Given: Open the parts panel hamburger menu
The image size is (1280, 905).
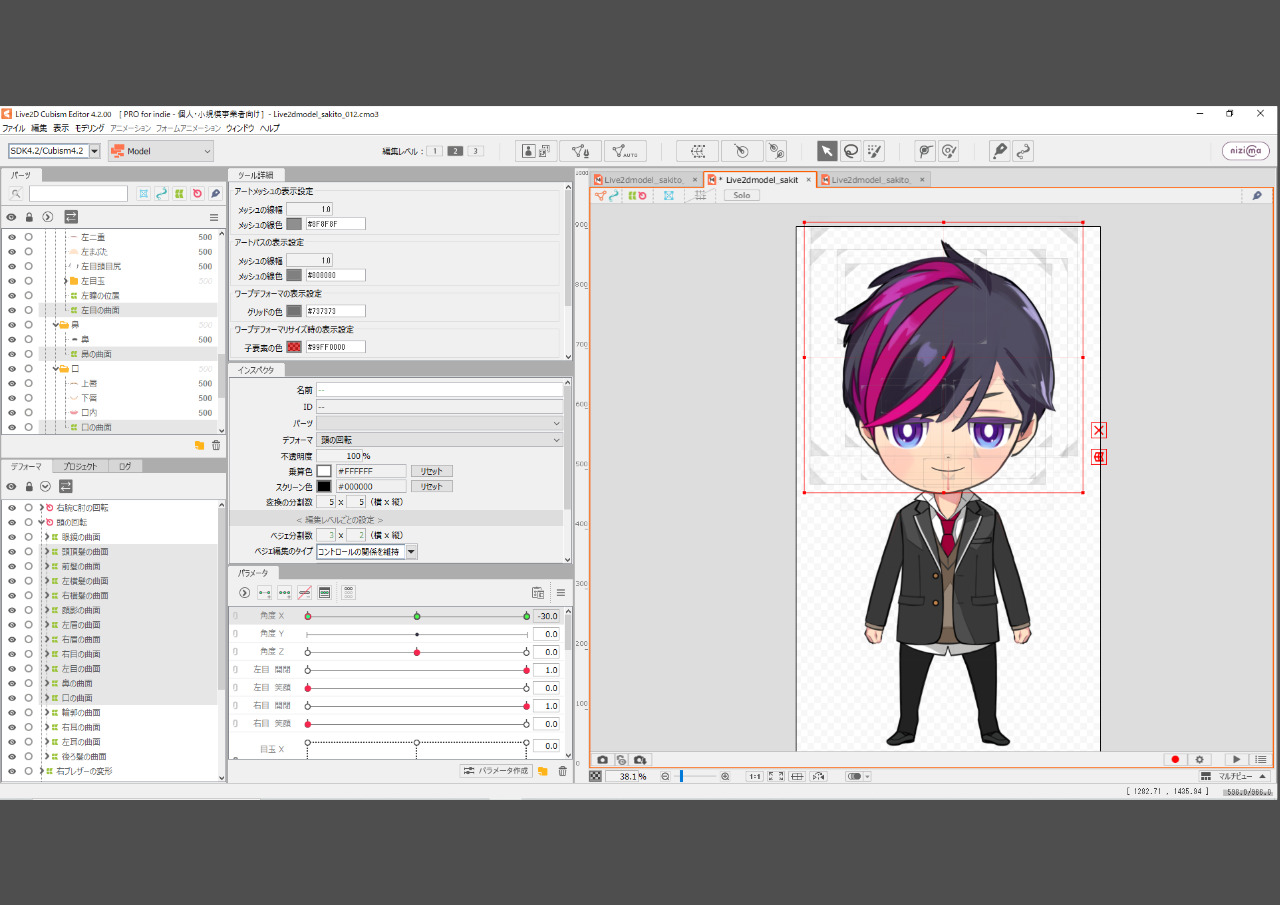Looking at the screenshot, I should point(213,217).
